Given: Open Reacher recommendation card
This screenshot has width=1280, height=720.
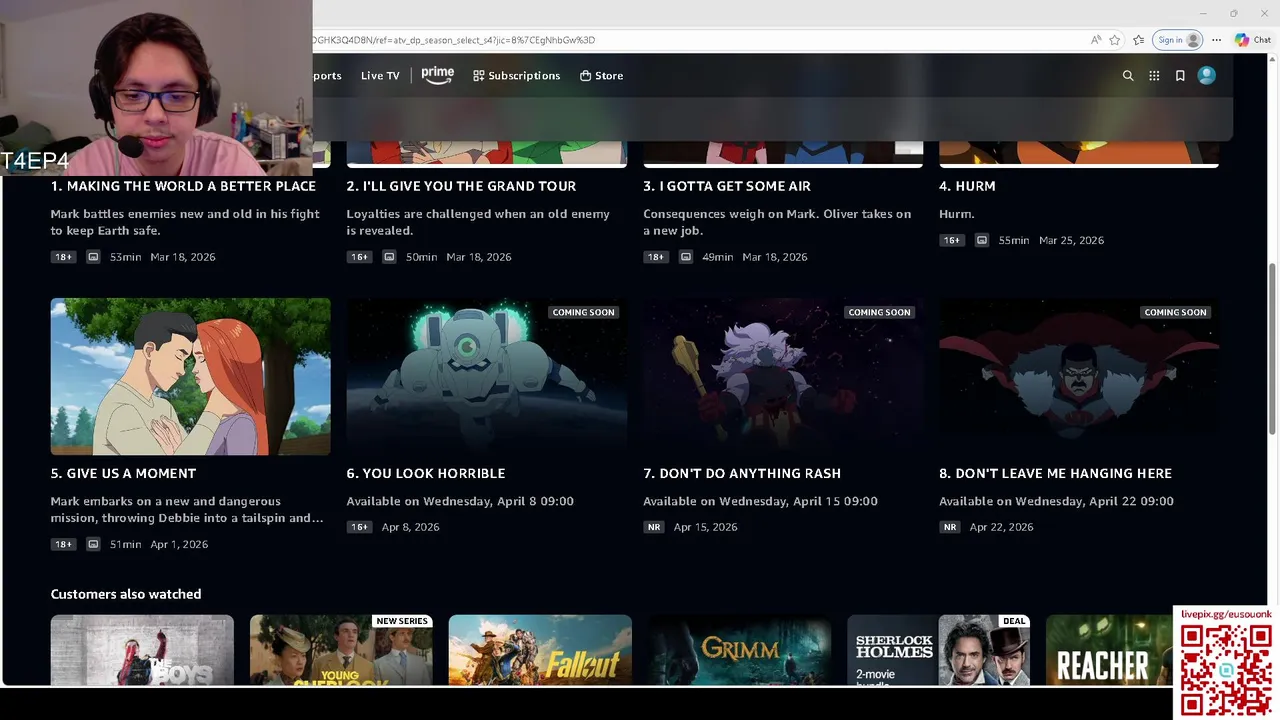Looking at the screenshot, I should 1108,650.
